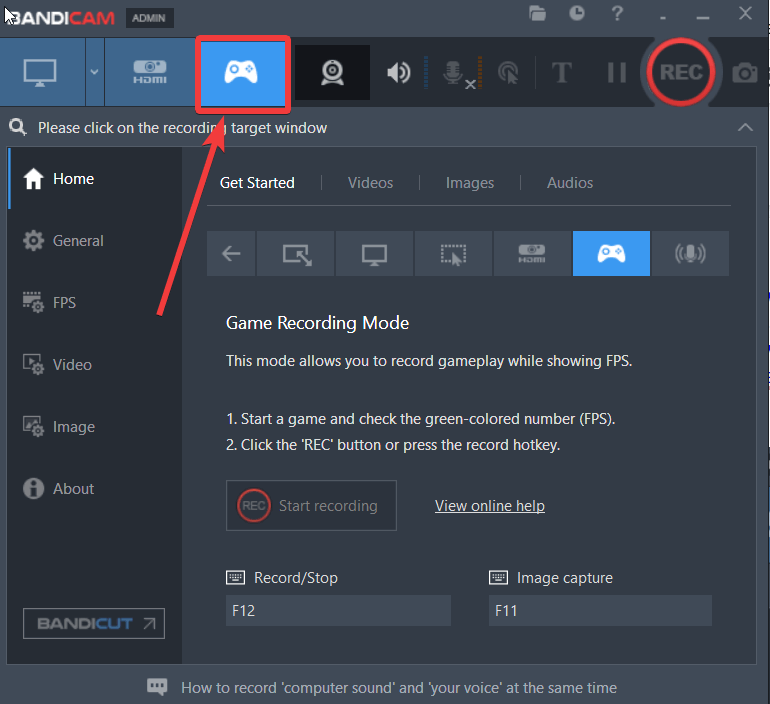Open the FPS settings section
Viewport: 770px width, 704px height.
pos(95,302)
